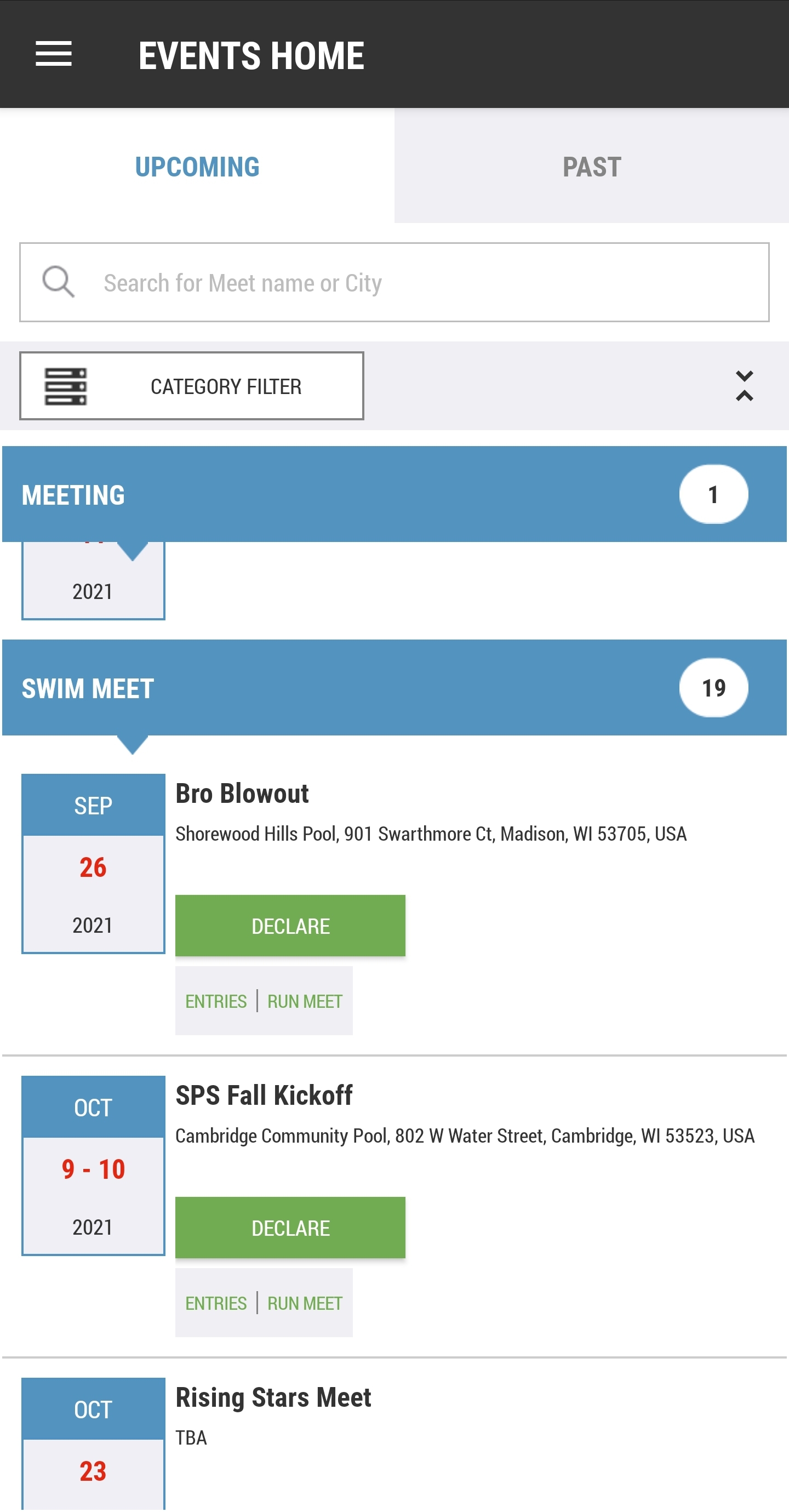Tap the Swim Meet count badge 19
789x1512 pixels.
tap(713, 688)
